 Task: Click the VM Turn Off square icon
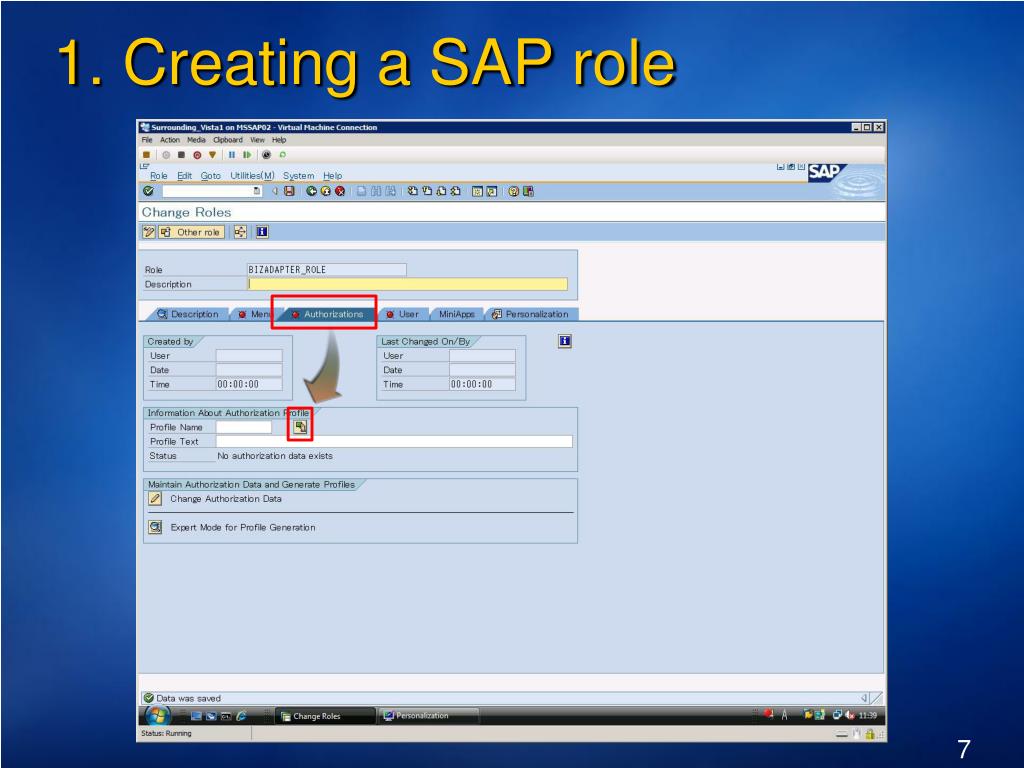[x=182, y=155]
